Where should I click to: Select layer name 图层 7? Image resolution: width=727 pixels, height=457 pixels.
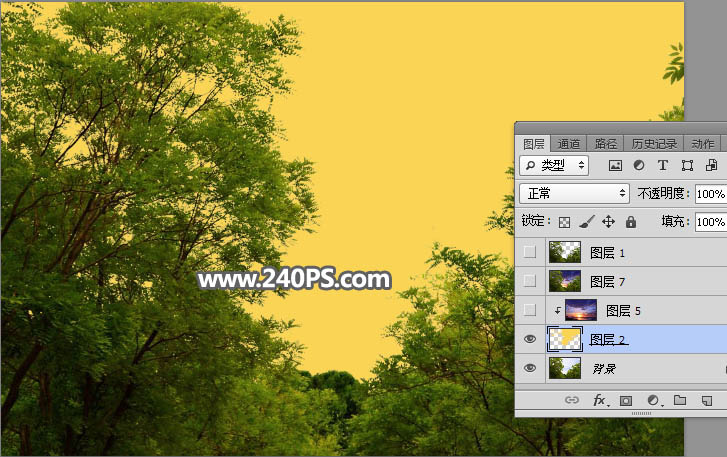click(x=607, y=281)
